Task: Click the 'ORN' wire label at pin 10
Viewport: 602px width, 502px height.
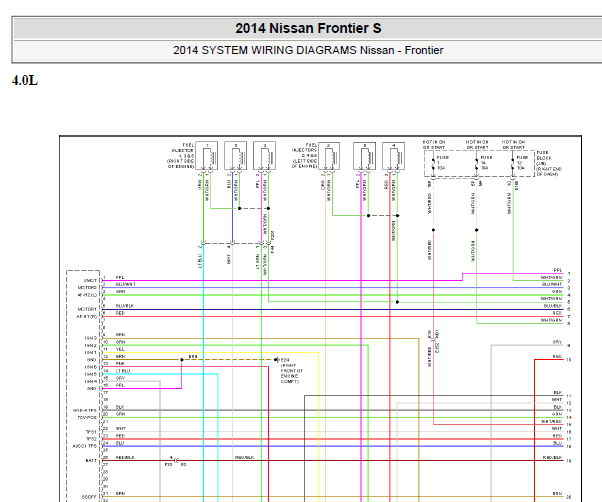Action: click(120, 342)
